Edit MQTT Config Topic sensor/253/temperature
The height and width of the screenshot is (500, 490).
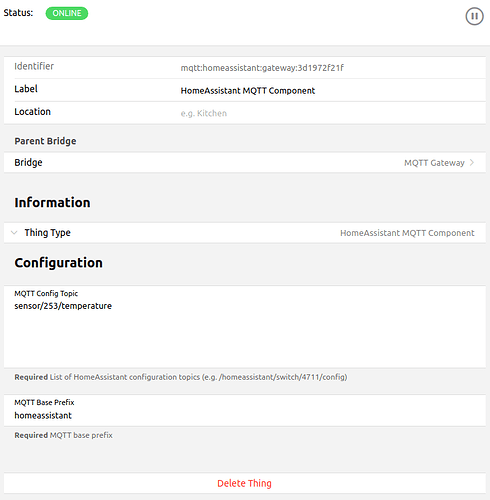click(245, 327)
